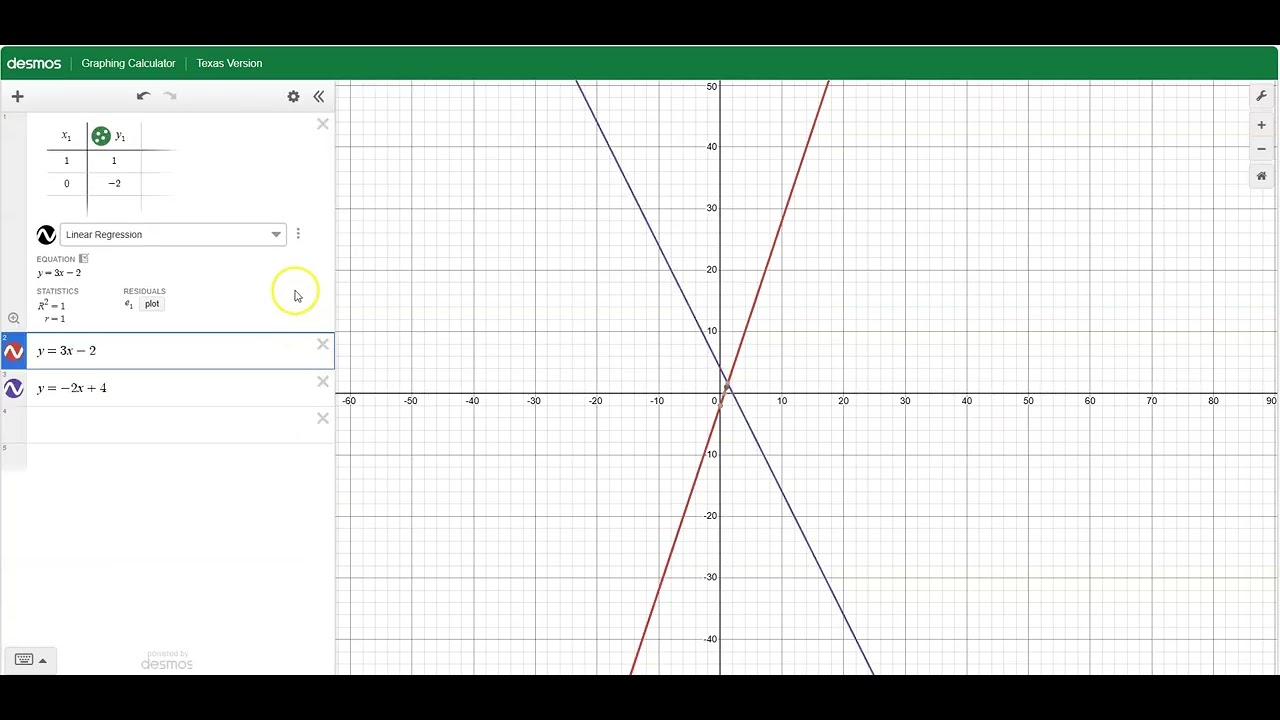Plot the e1 residuals
The height and width of the screenshot is (720, 1280).
152,304
